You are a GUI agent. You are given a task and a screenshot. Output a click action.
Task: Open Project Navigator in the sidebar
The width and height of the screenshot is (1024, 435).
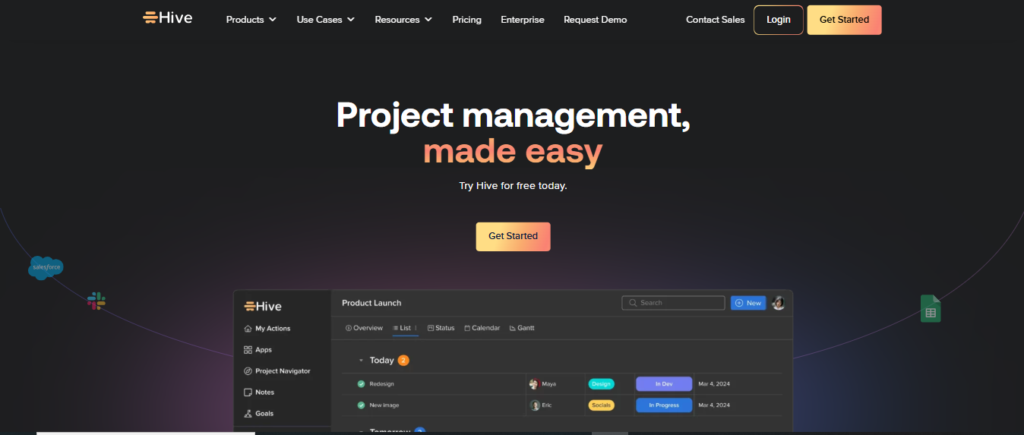coord(277,371)
